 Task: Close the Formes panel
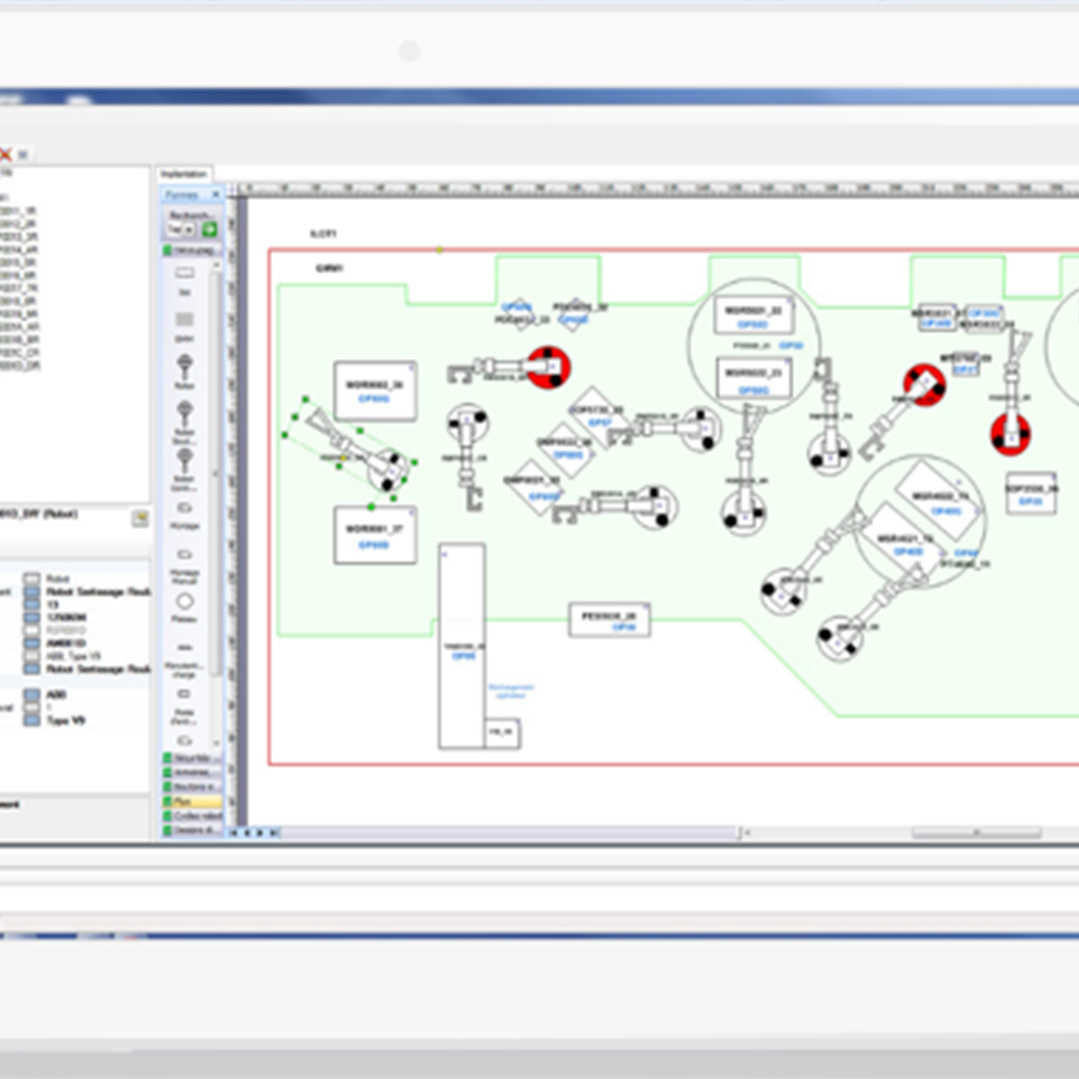point(215,195)
